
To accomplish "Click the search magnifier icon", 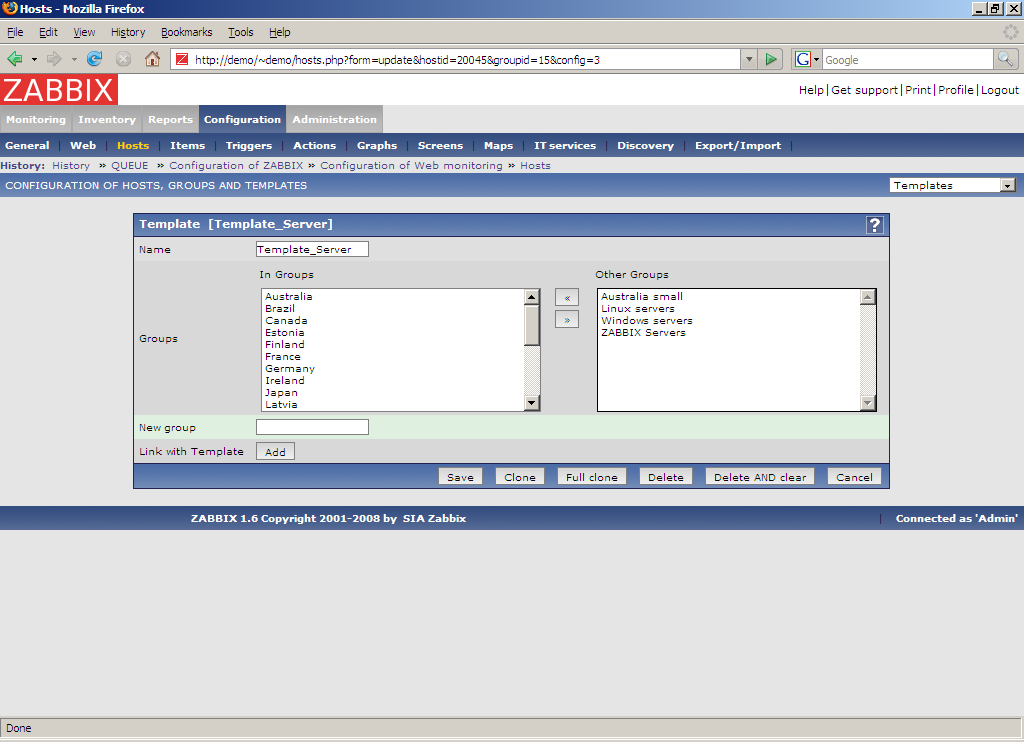I will 1005,59.
